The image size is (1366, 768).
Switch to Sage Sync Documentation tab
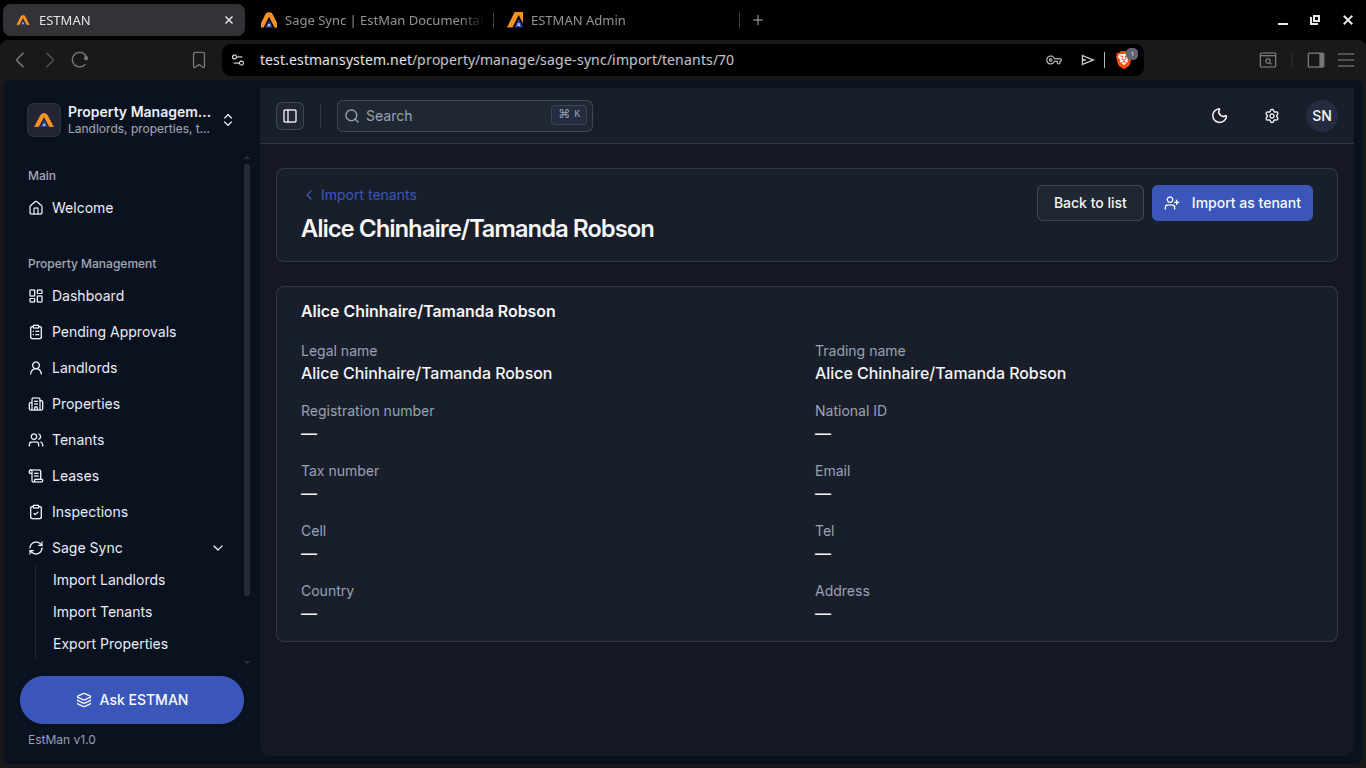click(x=371, y=20)
